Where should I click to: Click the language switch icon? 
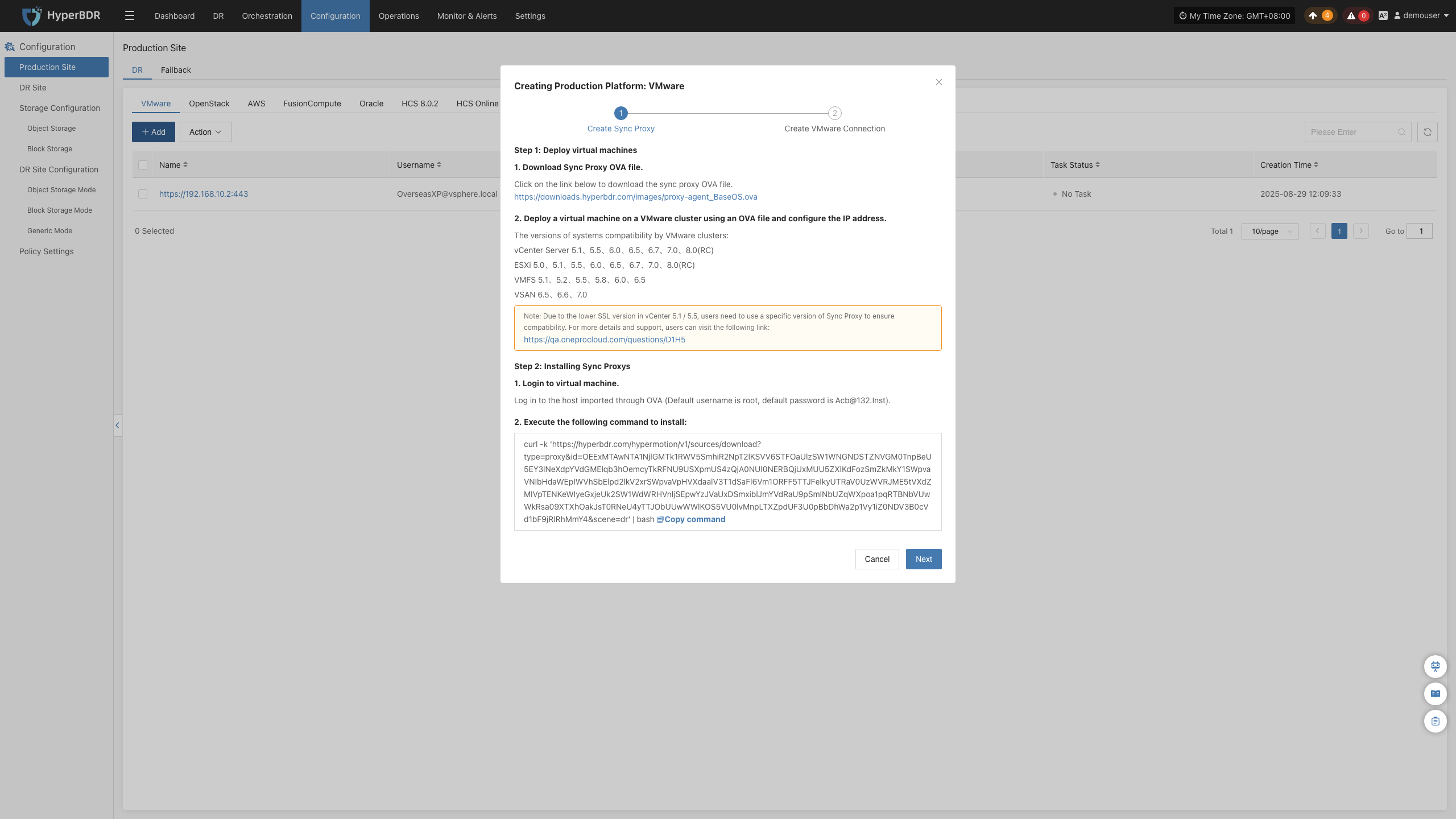1383,16
